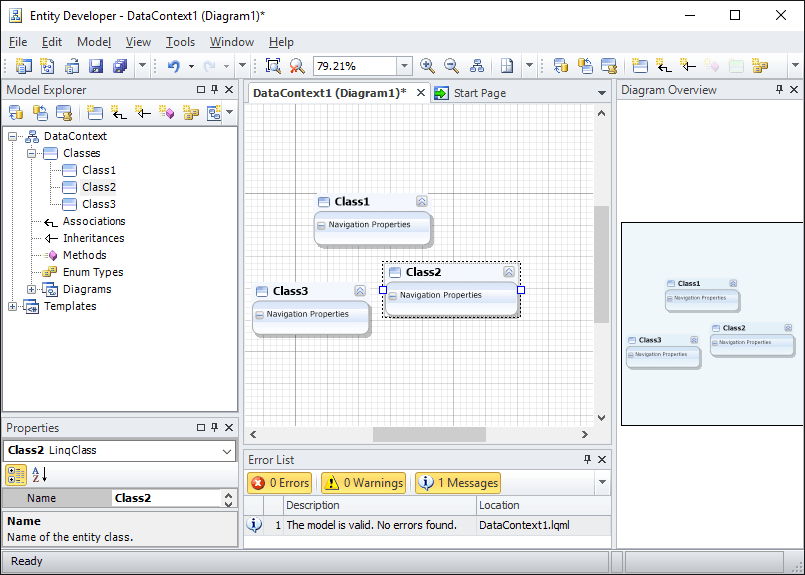Toggle the 0 Warnings filter button
805x575 pixels.
pyautogui.click(x=363, y=483)
